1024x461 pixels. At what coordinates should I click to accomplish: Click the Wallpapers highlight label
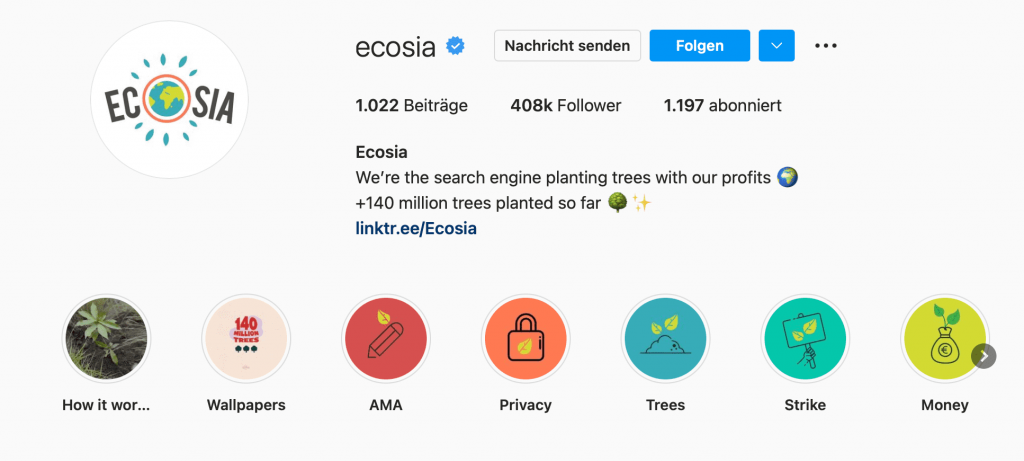click(x=246, y=405)
